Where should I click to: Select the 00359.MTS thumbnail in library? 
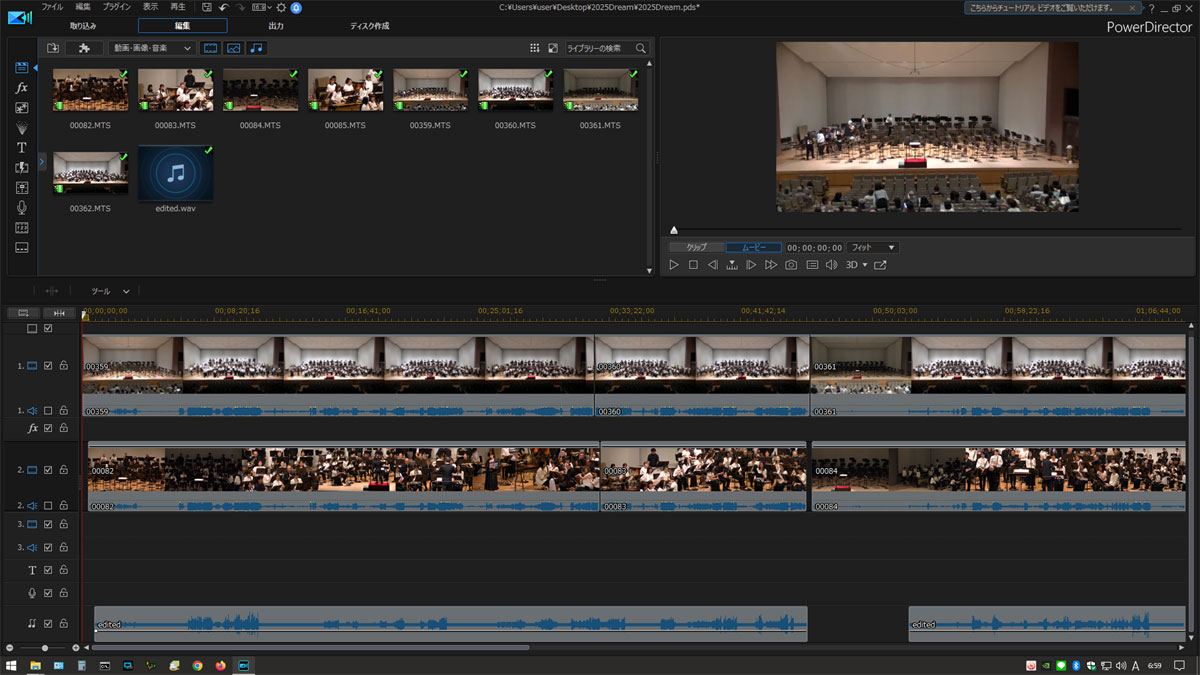coord(430,90)
